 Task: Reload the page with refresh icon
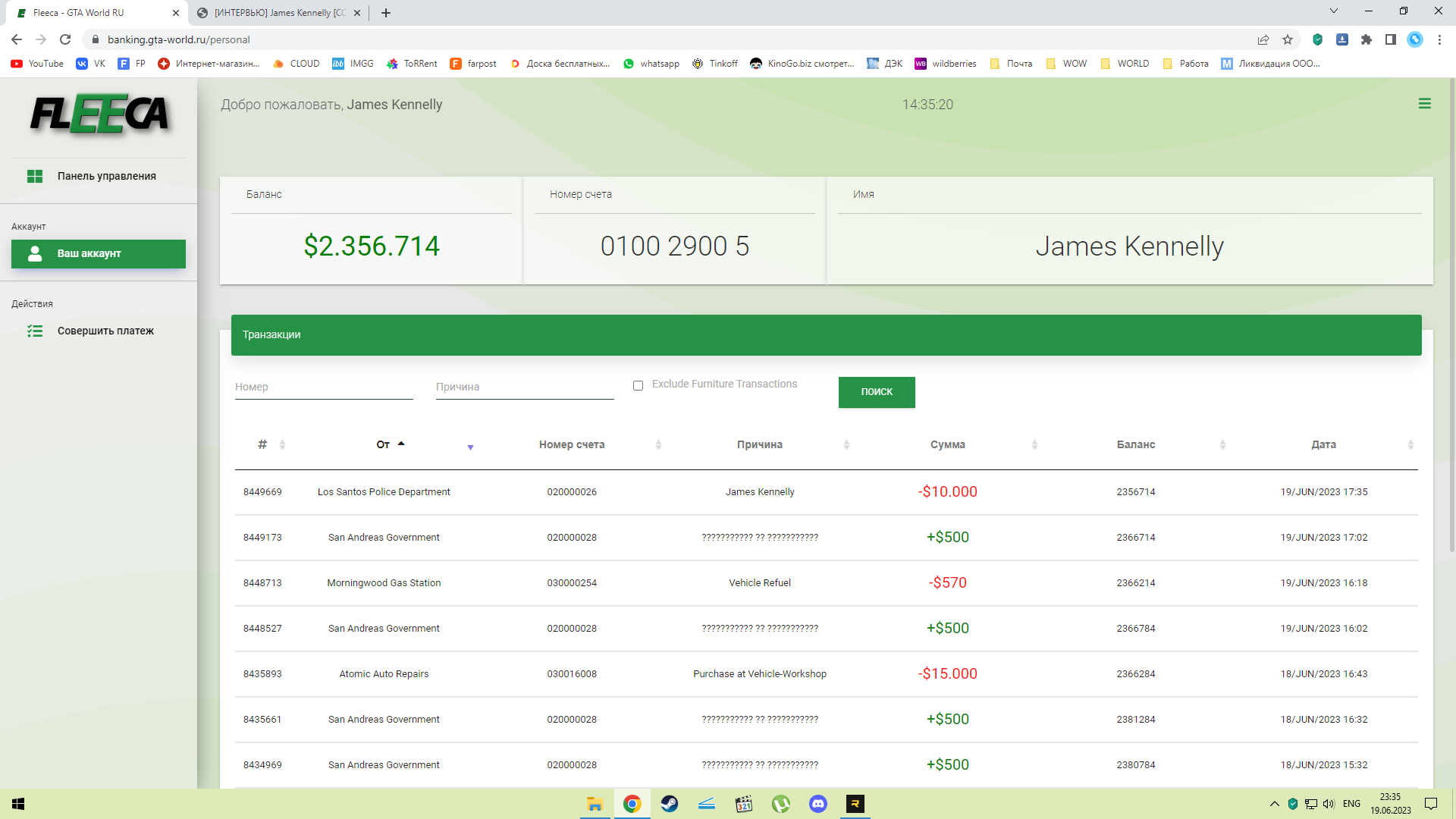(65, 39)
